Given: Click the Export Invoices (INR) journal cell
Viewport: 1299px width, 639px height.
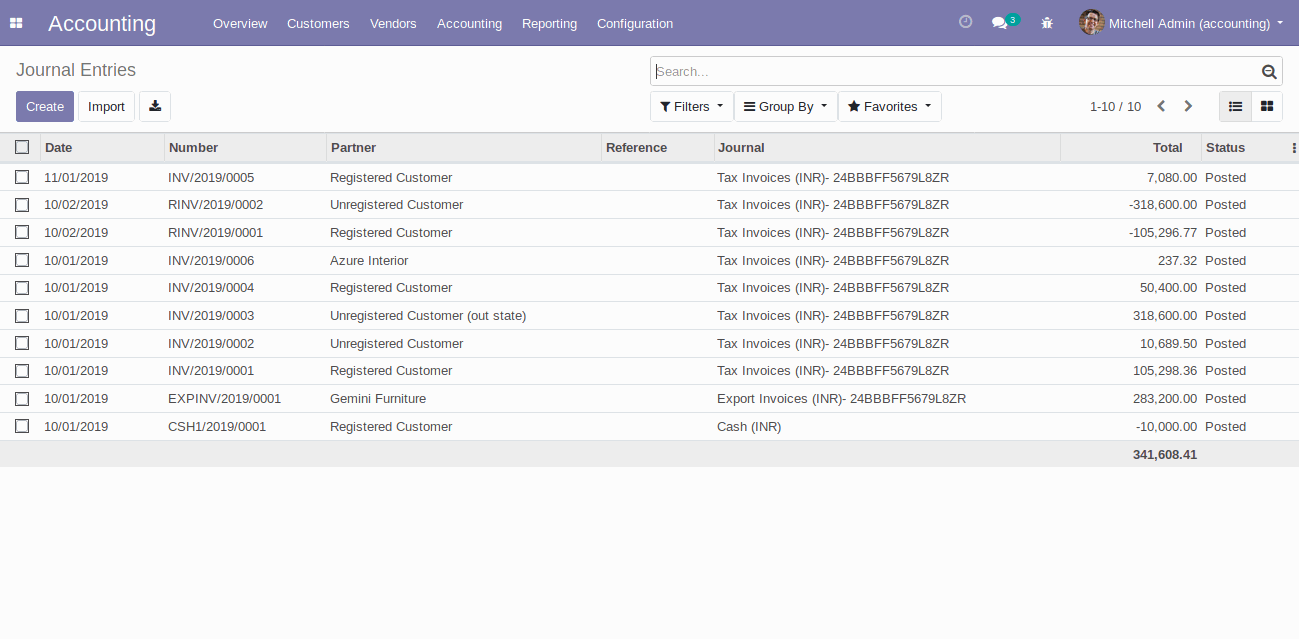Looking at the screenshot, I should (841, 399).
